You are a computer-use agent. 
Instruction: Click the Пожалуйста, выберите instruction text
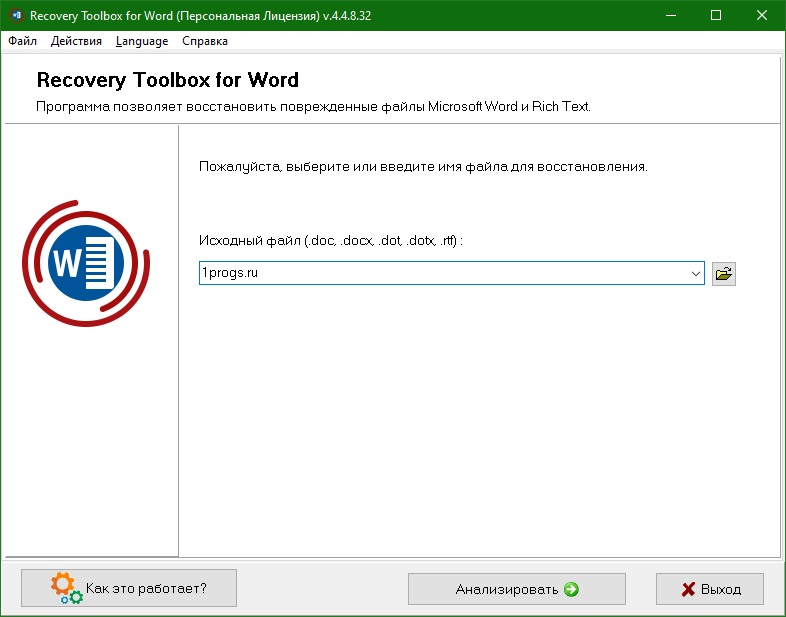[423, 166]
